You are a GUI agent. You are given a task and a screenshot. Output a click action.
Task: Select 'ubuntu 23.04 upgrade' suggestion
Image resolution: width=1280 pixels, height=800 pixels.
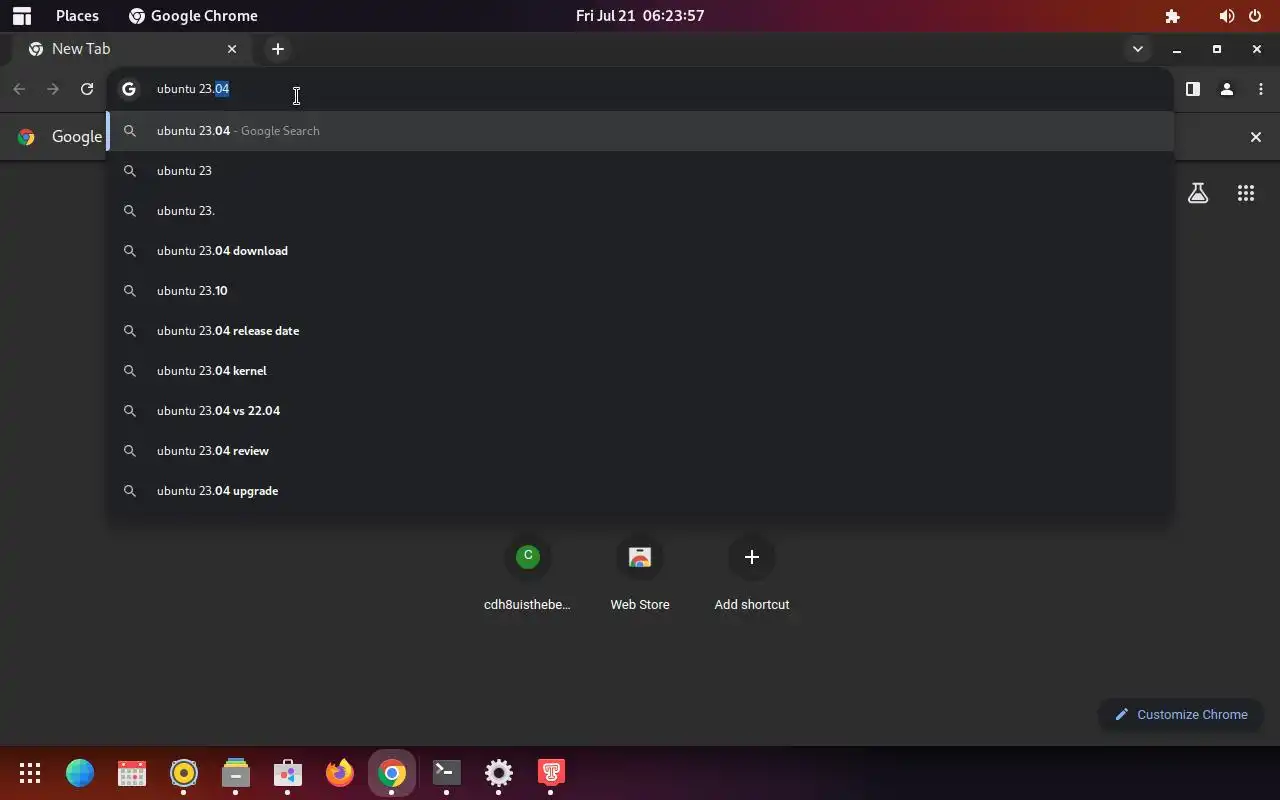(x=640, y=491)
